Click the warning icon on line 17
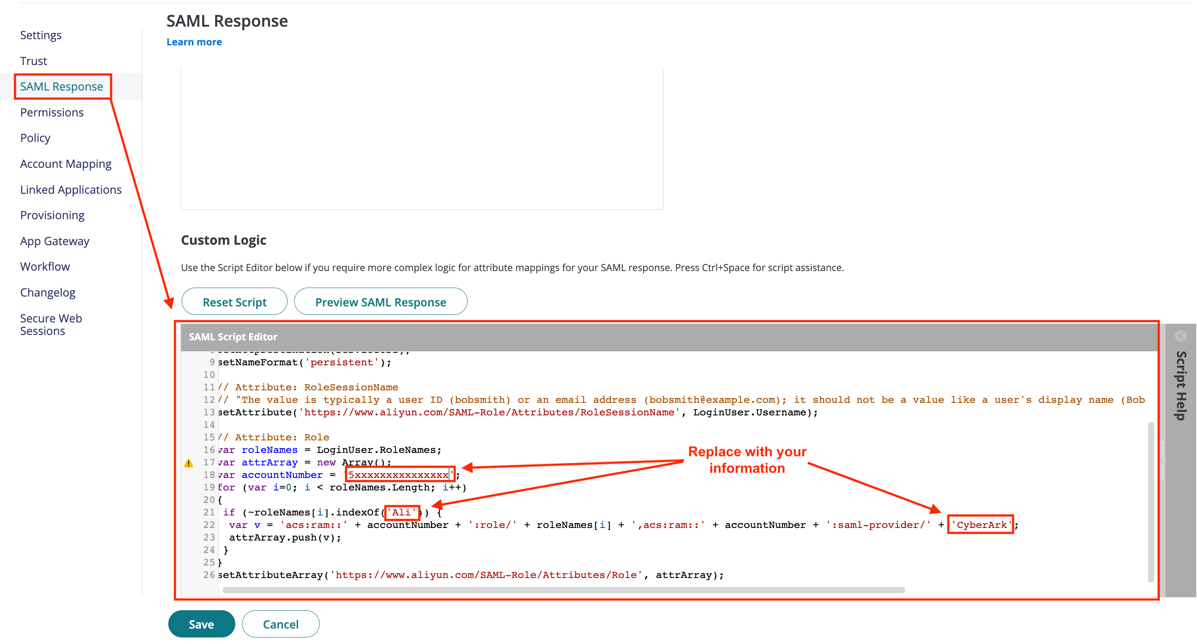Viewport: 1197px width, 644px height. [189, 462]
